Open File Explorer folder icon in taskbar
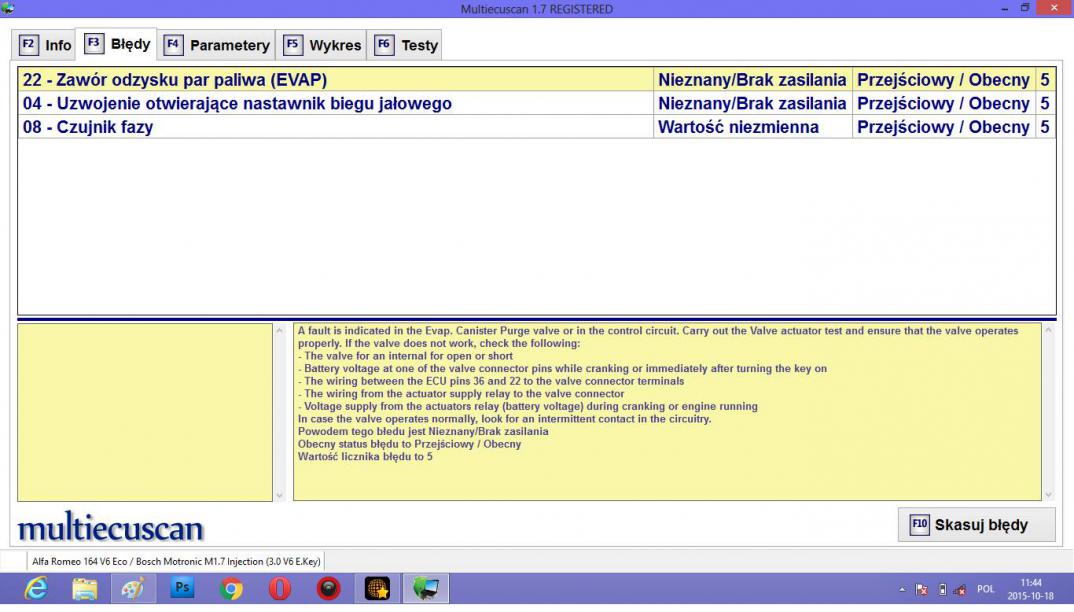Screen dimensions: 1074x612 click(x=85, y=591)
